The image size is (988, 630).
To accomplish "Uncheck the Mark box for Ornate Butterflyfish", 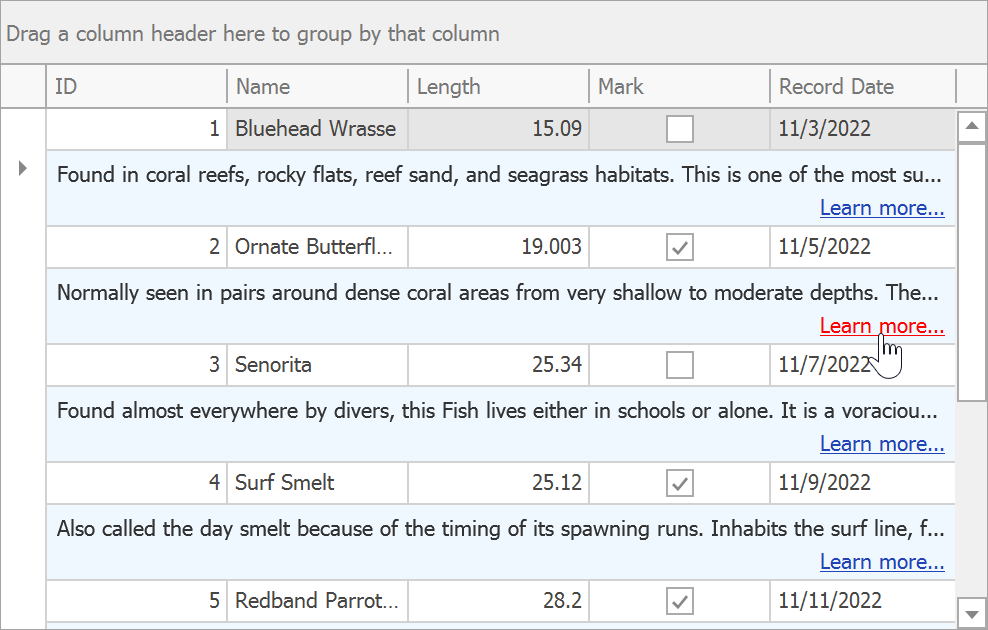I will point(680,247).
